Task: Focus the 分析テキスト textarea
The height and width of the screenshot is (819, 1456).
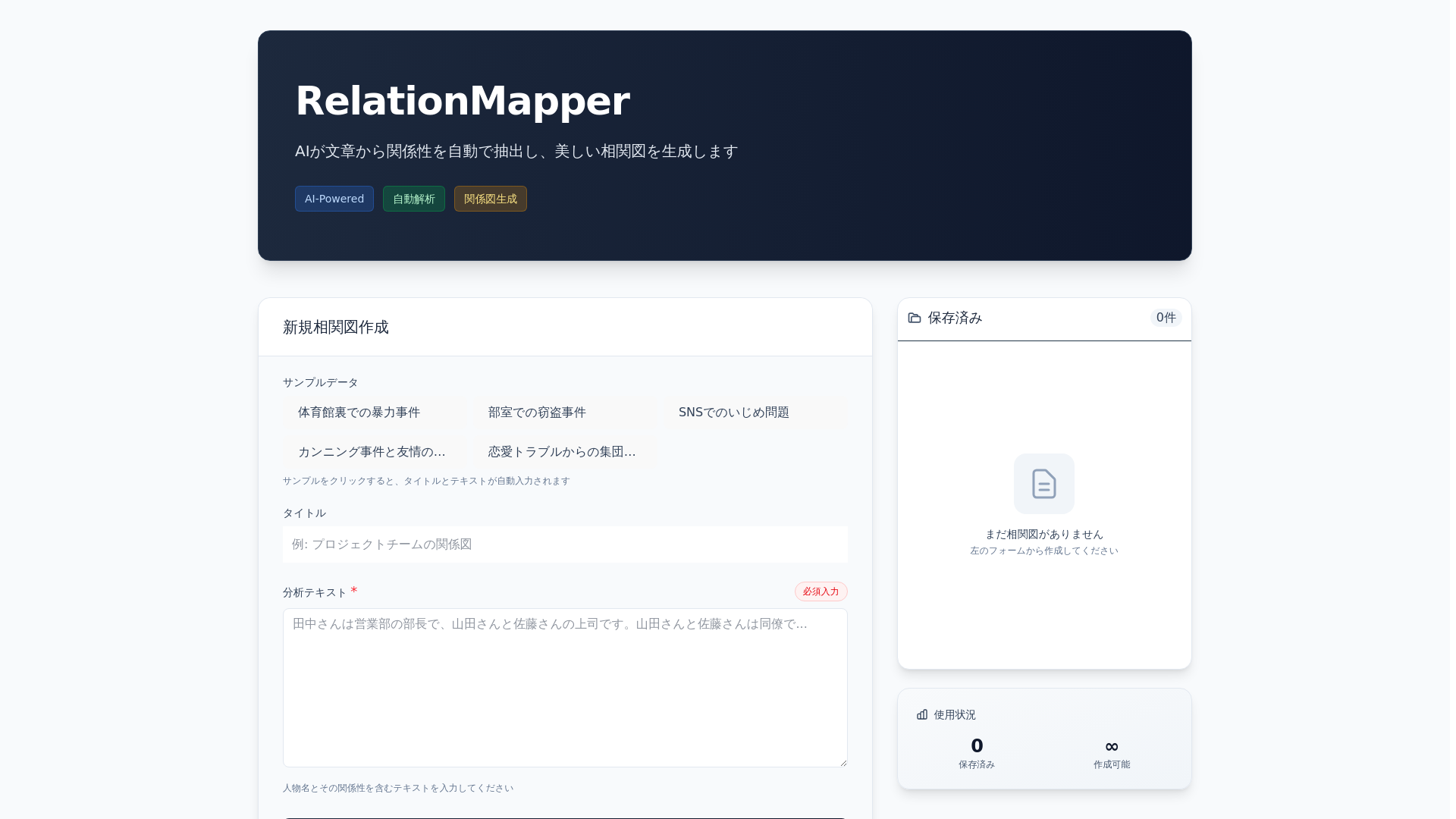Action: tap(565, 688)
